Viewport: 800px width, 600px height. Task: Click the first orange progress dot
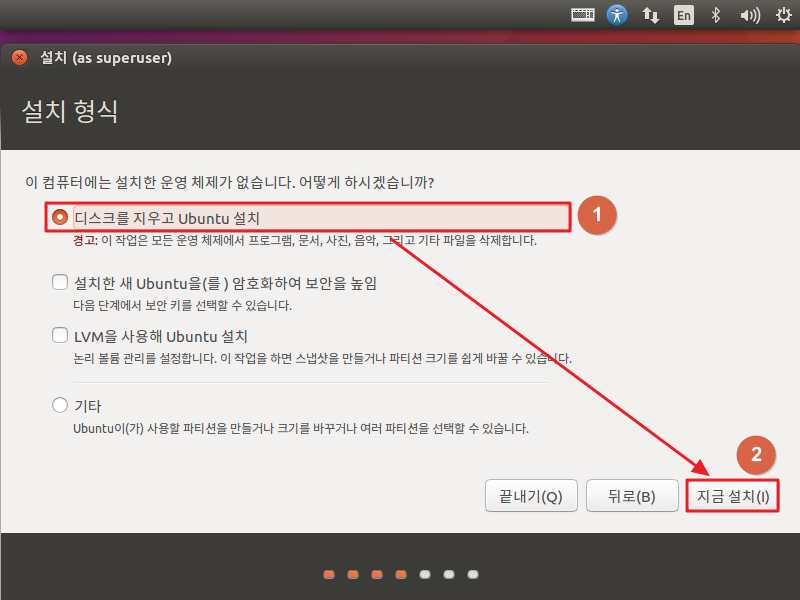coord(329,574)
